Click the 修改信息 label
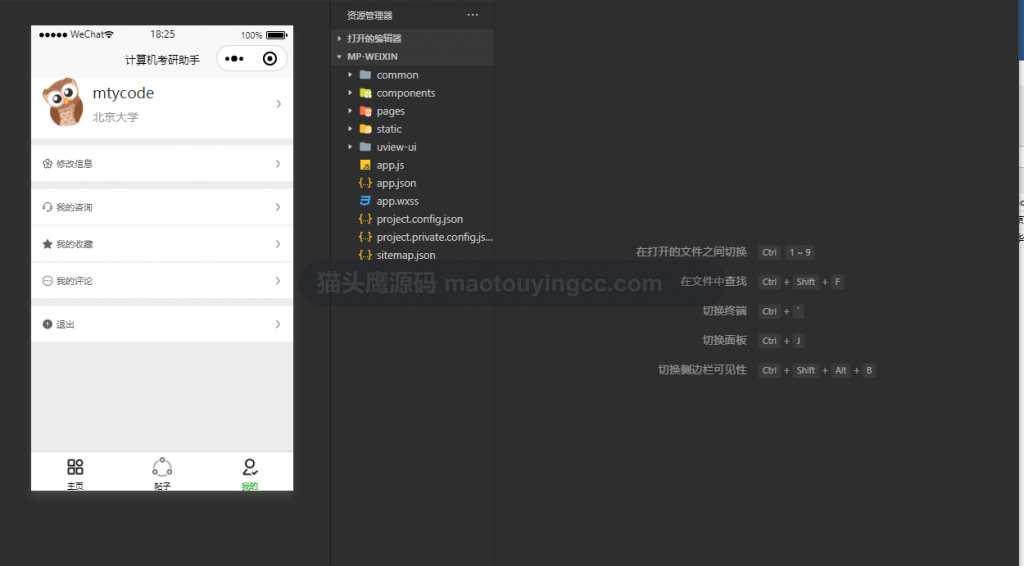 tap(74, 164)
